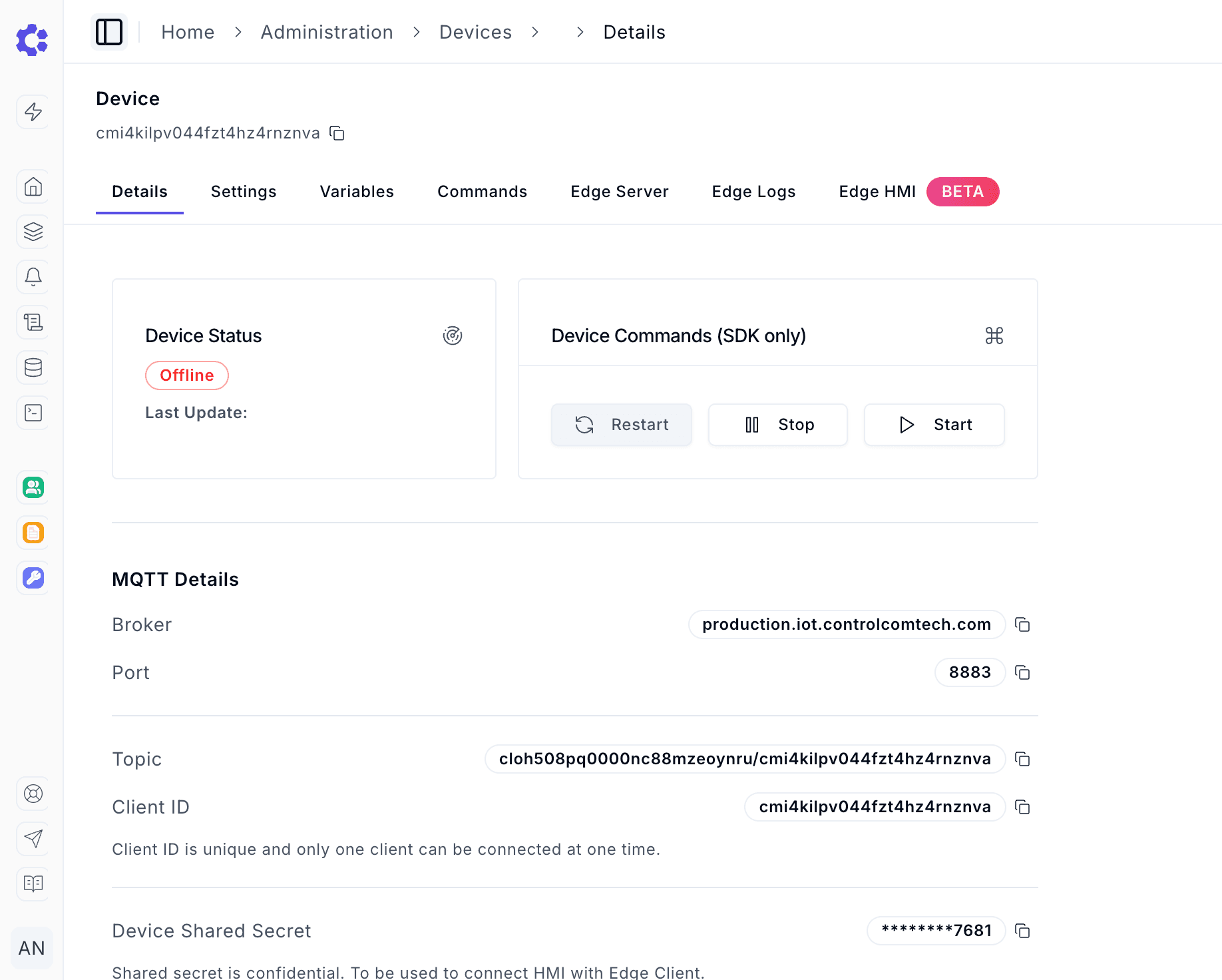Open the AN user avatar menu
The image size is (1222, 980).
coord(31,948)
